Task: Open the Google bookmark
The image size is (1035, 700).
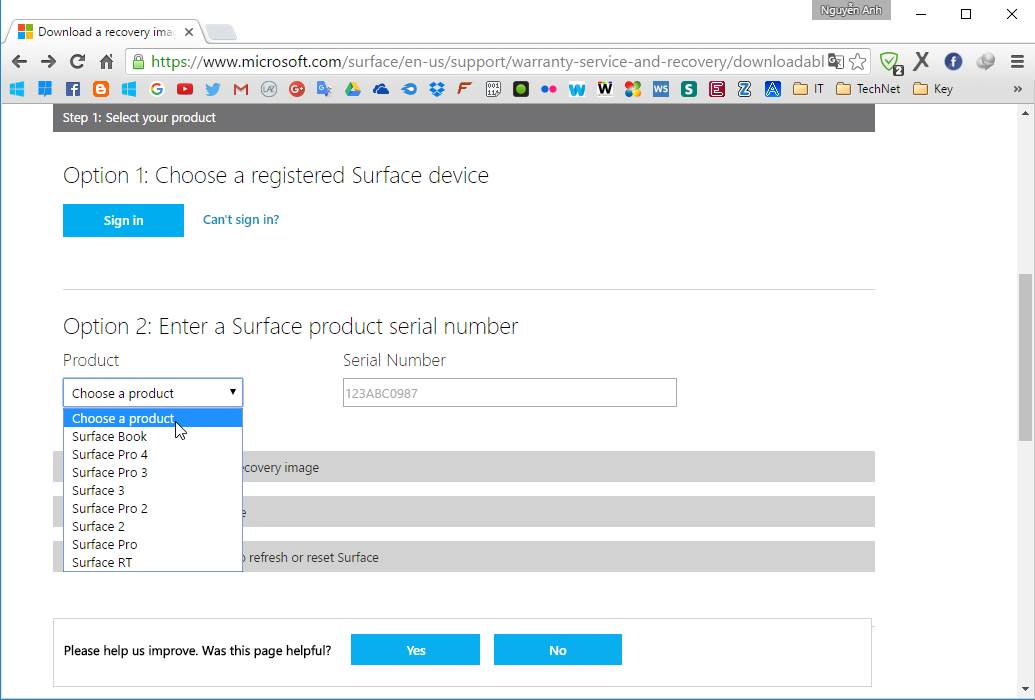Action: (156, 89)
